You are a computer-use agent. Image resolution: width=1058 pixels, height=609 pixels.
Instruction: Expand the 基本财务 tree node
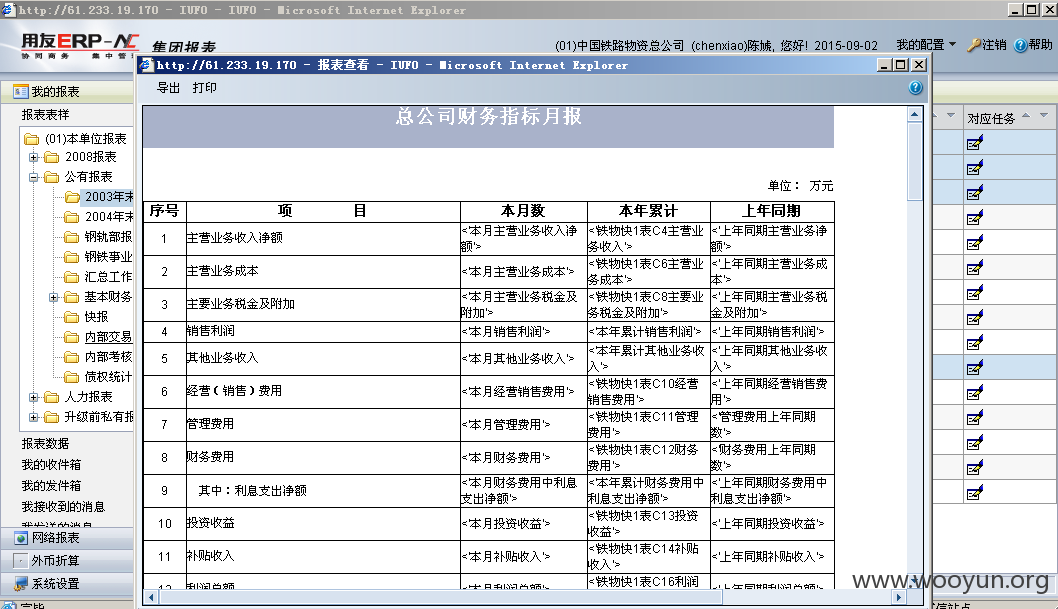coord(53,297)
